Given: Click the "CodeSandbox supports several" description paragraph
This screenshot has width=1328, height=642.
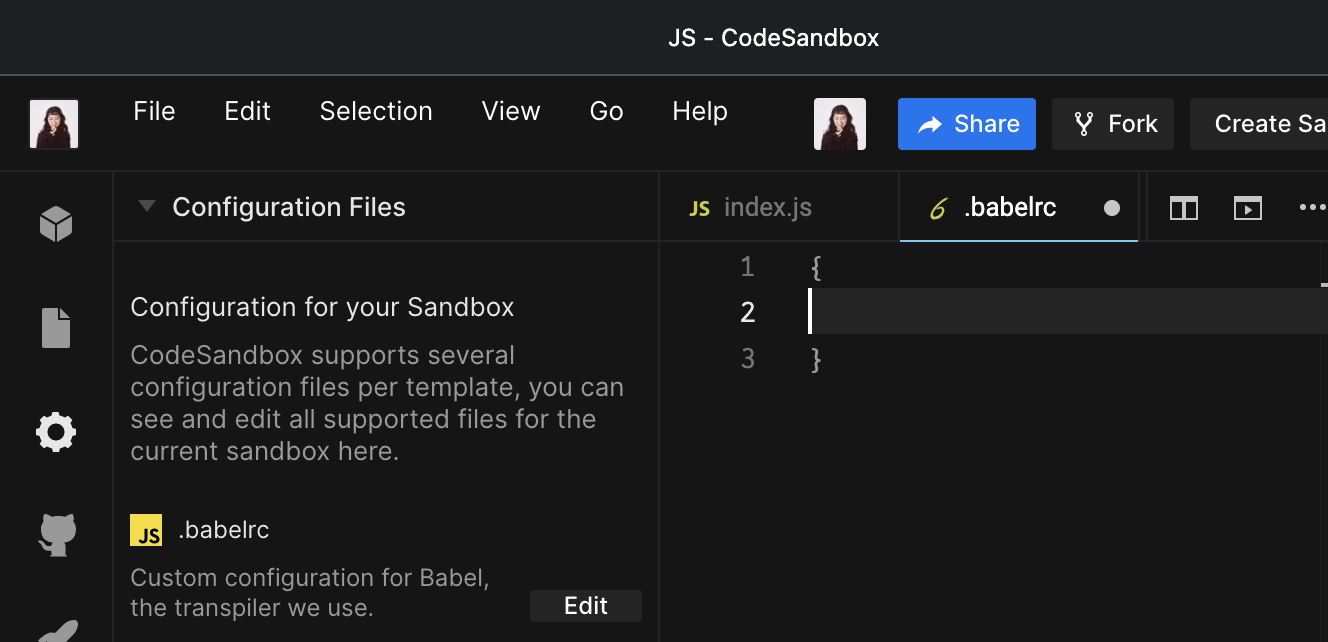Looking at the screenshot, I should [x=377, y=403].
